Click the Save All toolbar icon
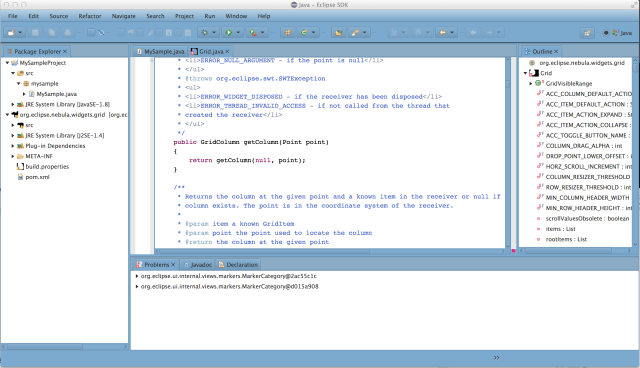The height and width of the screenshot is (368, 640). tap(51, 32)
